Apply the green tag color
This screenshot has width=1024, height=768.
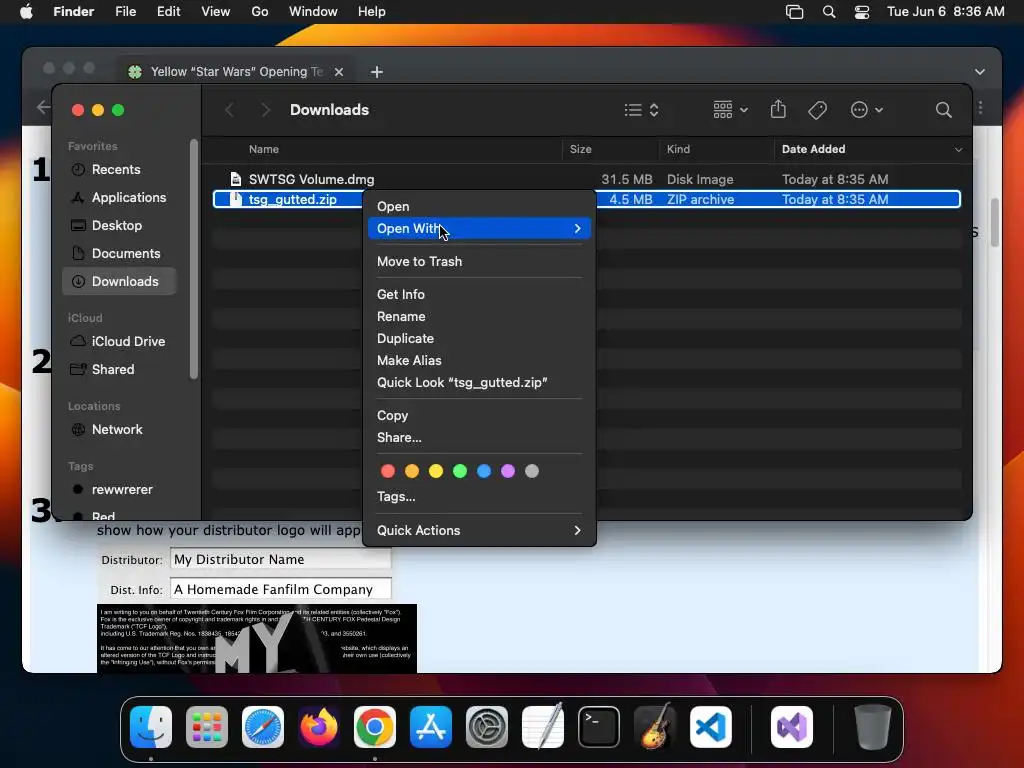pyautogui.click(x=460, y=472)
